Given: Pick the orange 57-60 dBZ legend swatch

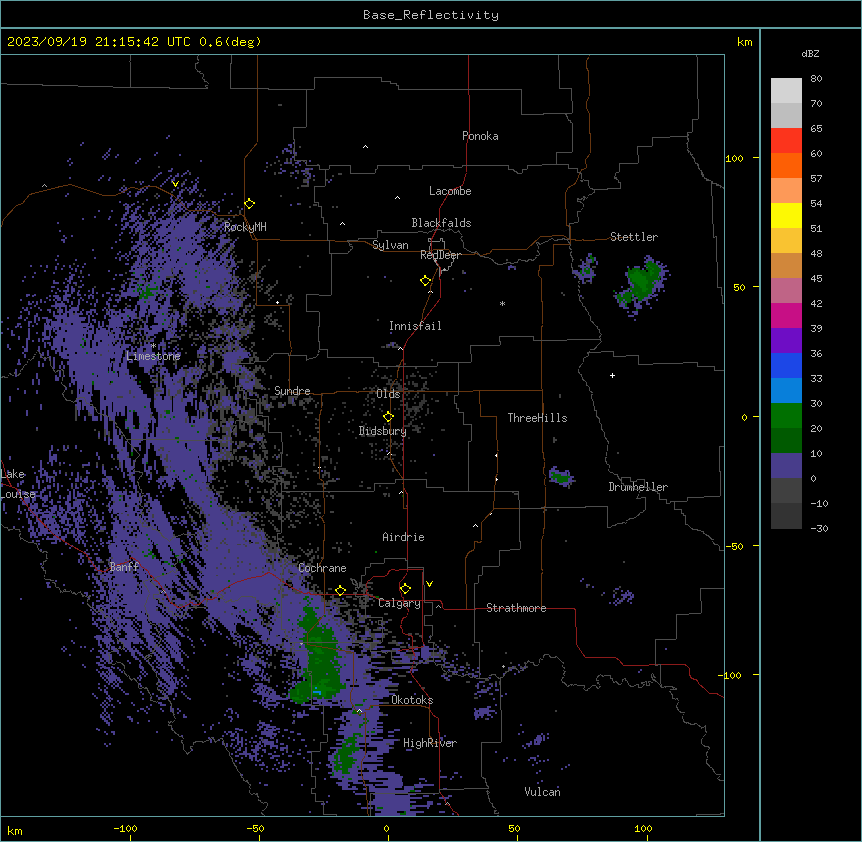Looking at the screenshot, I should [x=786, y=165].
